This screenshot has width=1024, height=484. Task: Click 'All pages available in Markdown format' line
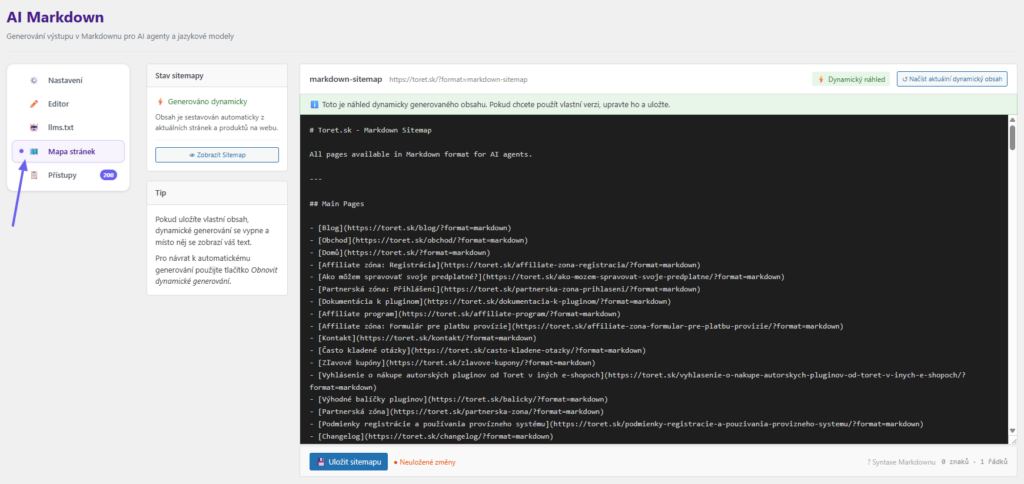[421, 155]
